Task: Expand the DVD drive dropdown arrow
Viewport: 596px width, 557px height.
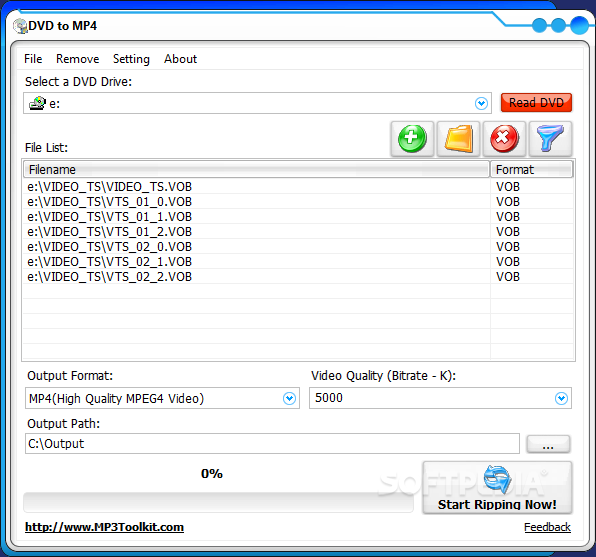Action: [481, 103]
